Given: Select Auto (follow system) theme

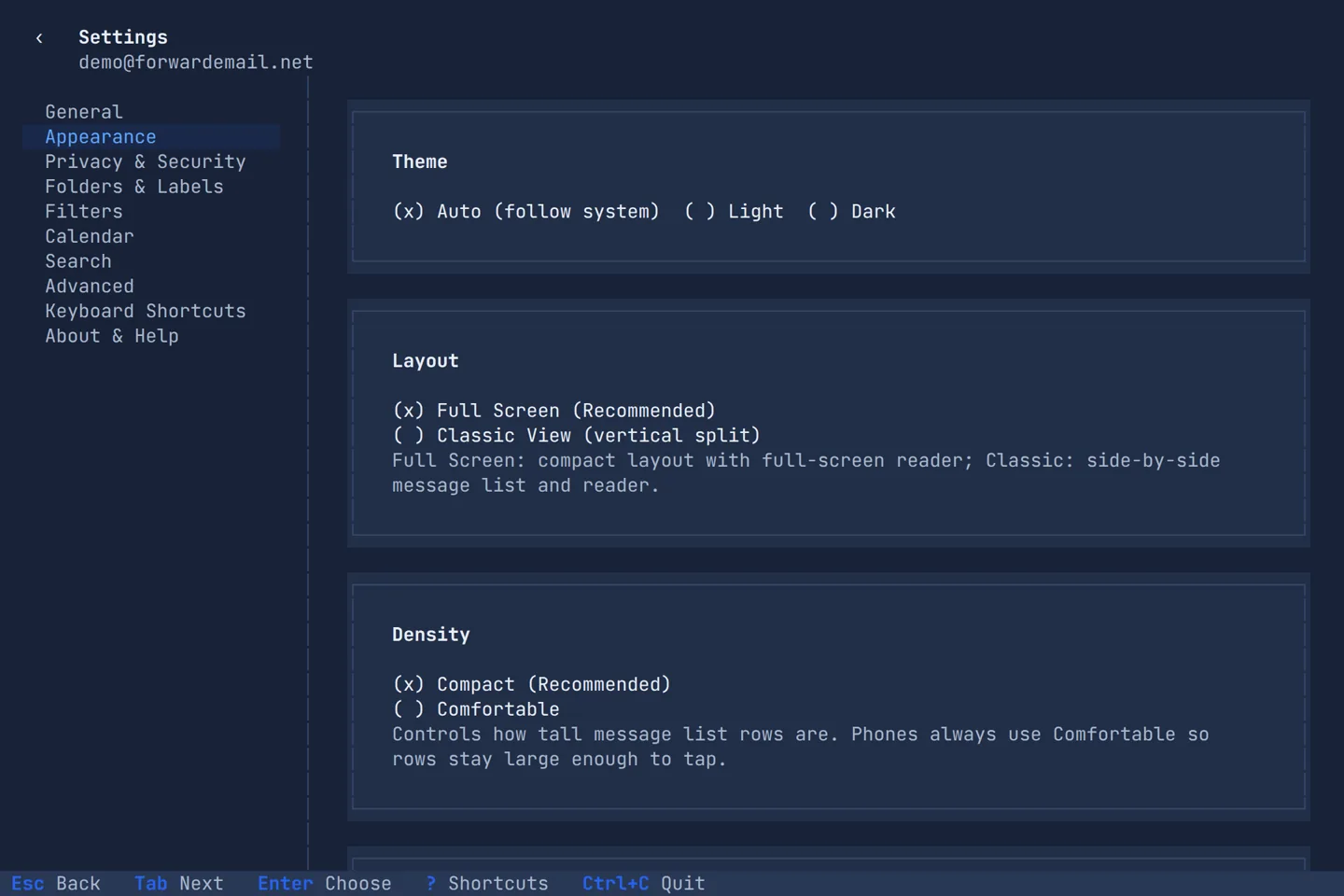Looking at the screenshot, I should coord(526,212).
